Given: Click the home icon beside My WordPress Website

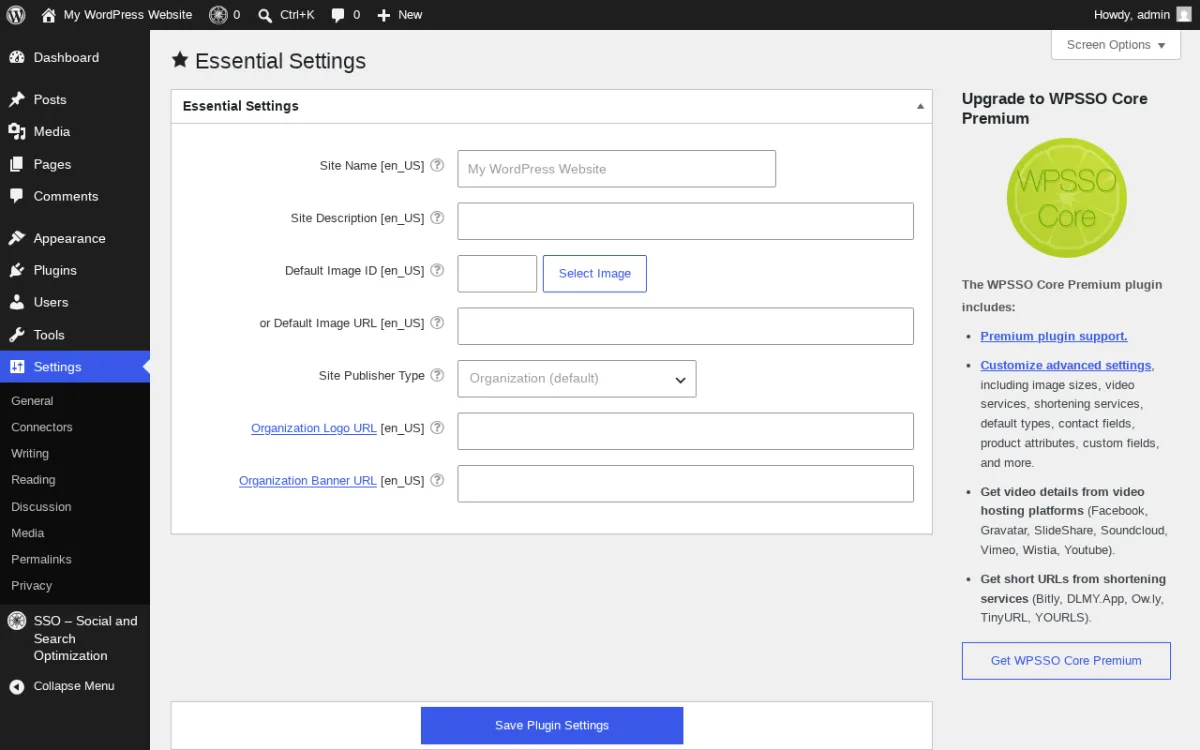Looking at the screenshot, I should [49, 15].
